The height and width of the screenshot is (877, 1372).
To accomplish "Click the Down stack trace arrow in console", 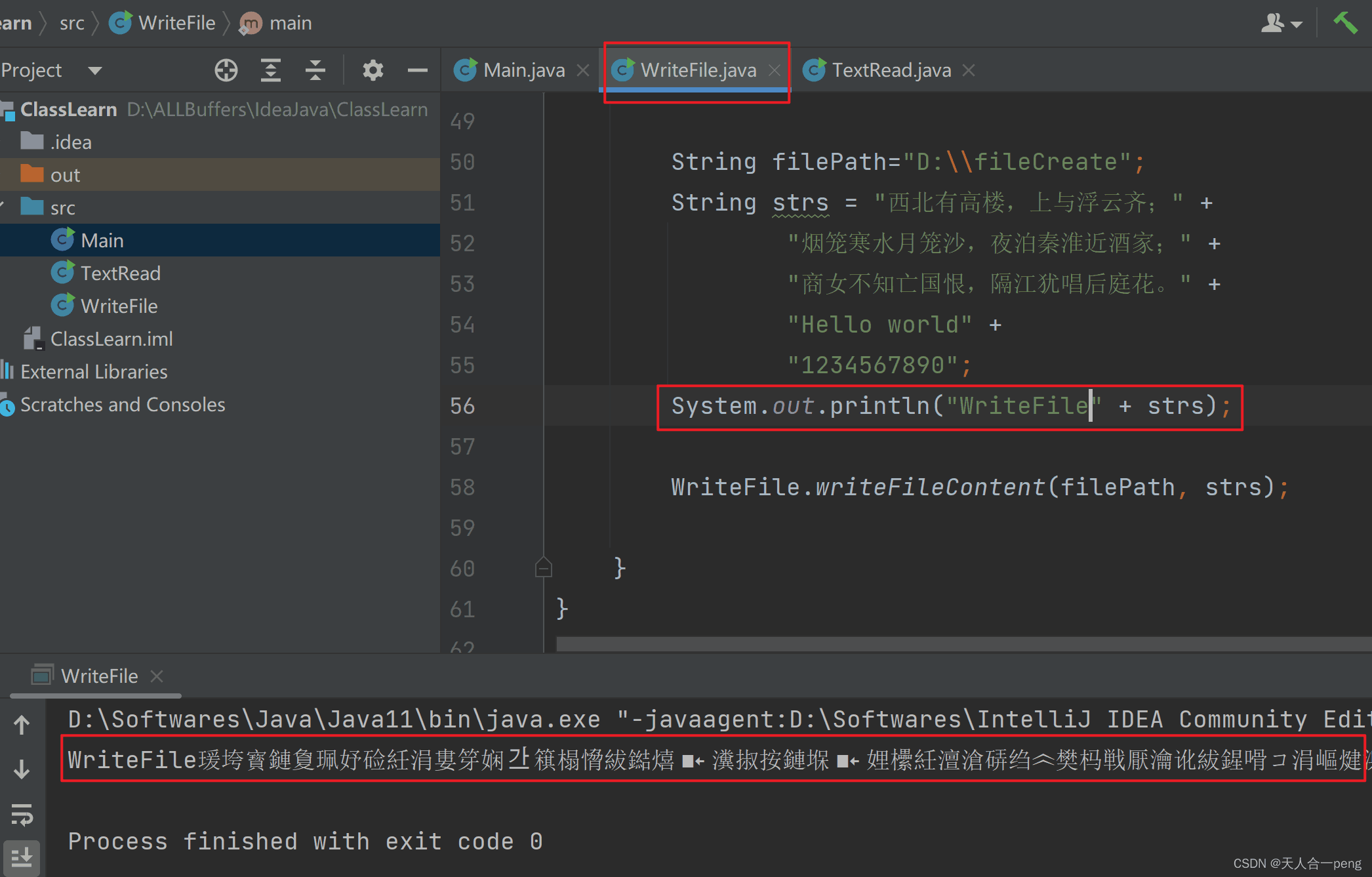I will click(x=22, y=769).
